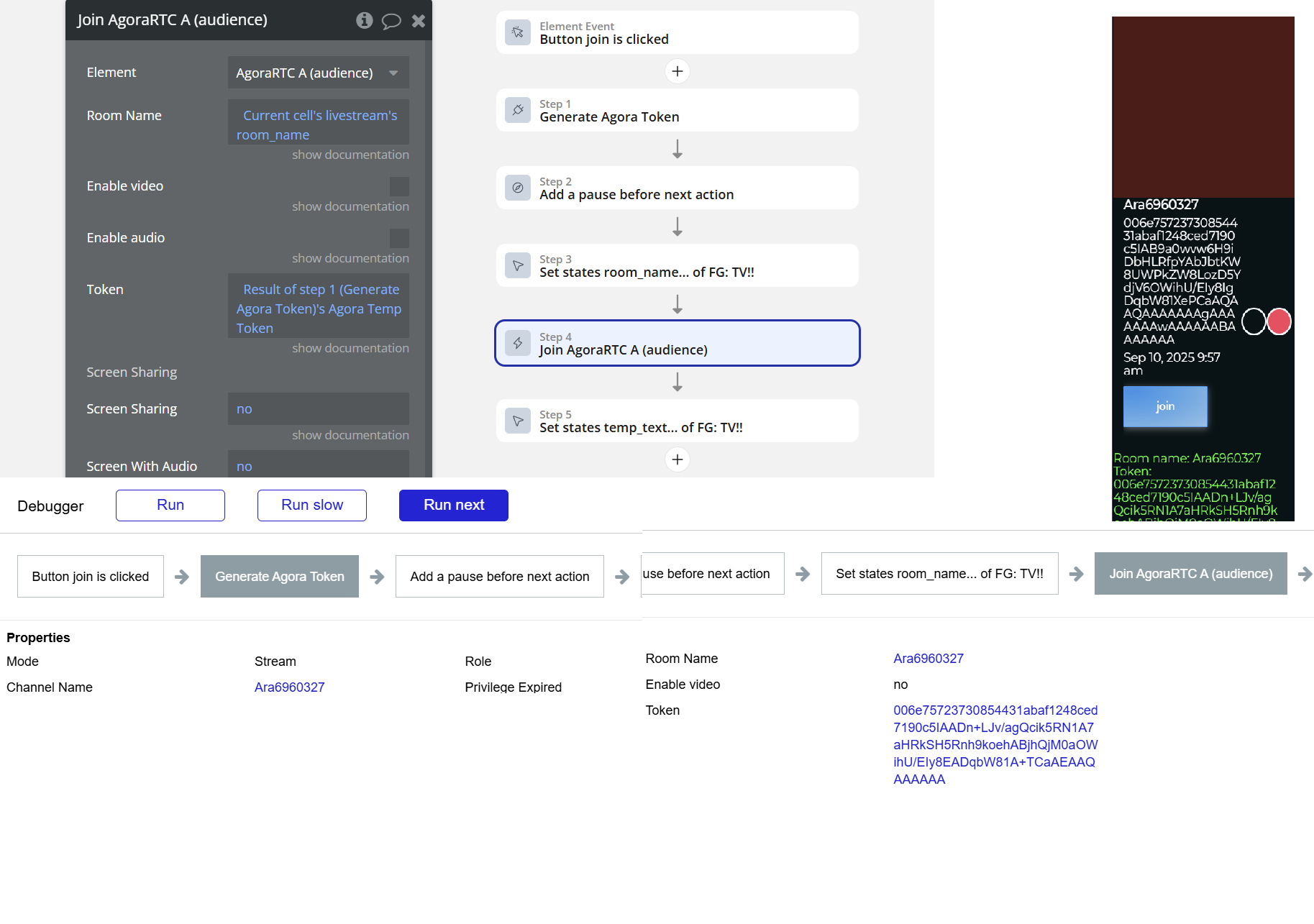Open the Screen With Audio dropdown
Viewport: 1314px width, 924px height.
[x=318, y=465]
